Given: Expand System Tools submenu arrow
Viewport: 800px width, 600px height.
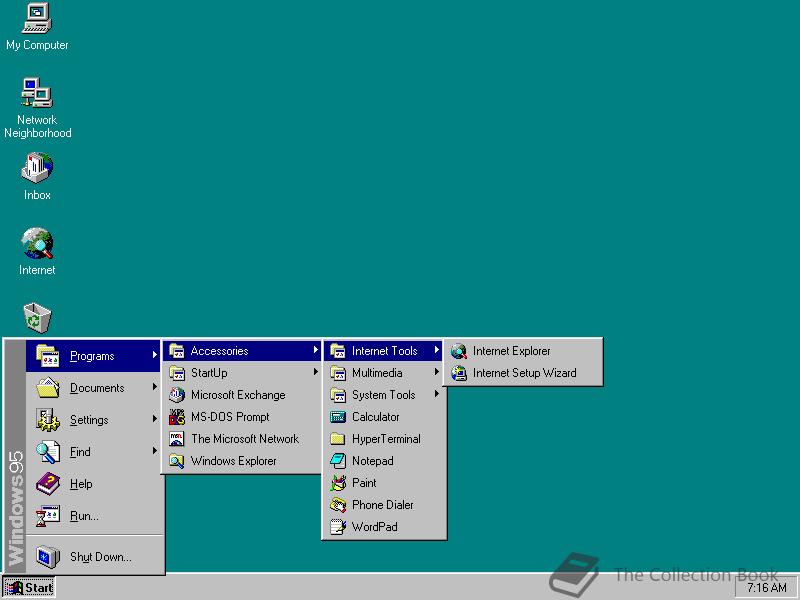Looking at the screenshot, I should tap(436, 394).
